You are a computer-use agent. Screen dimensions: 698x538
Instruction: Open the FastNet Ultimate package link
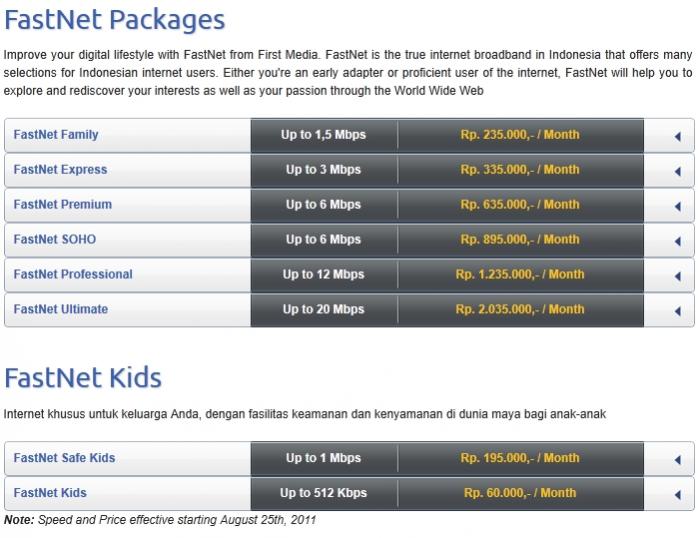[61, 309]
